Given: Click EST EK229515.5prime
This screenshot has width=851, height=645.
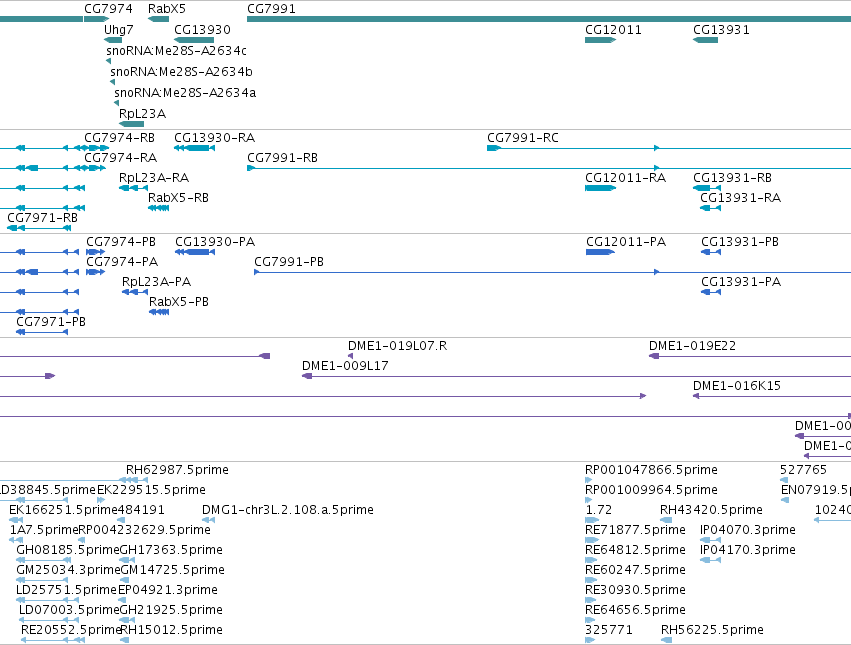Looking at the screenshot, I should 151,490.
